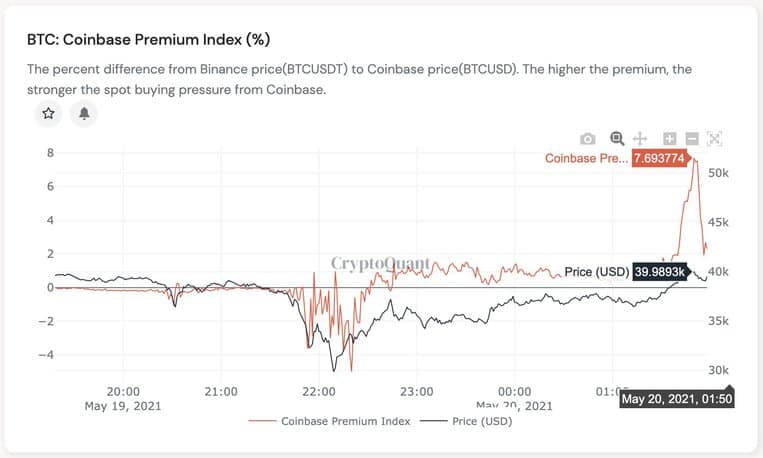Click the CryptoQuant watermark
This screenshot has width=763, height=458.
(x=381, y=263)
